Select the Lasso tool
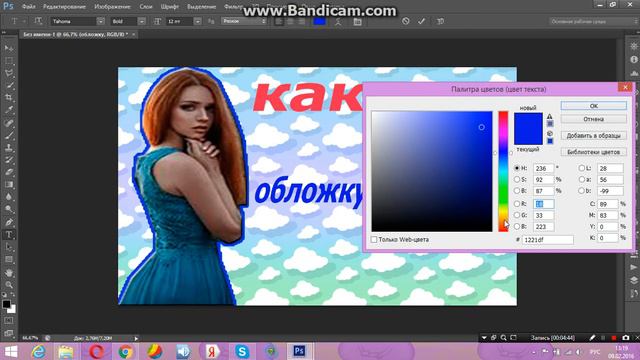Viewport: 640px width, 360px height. coord(9,73)
